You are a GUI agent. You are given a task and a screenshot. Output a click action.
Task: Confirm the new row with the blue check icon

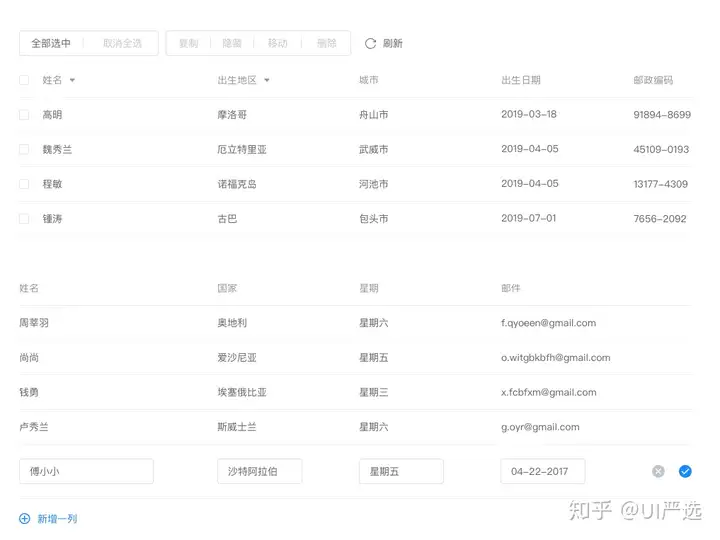(685, 471)
